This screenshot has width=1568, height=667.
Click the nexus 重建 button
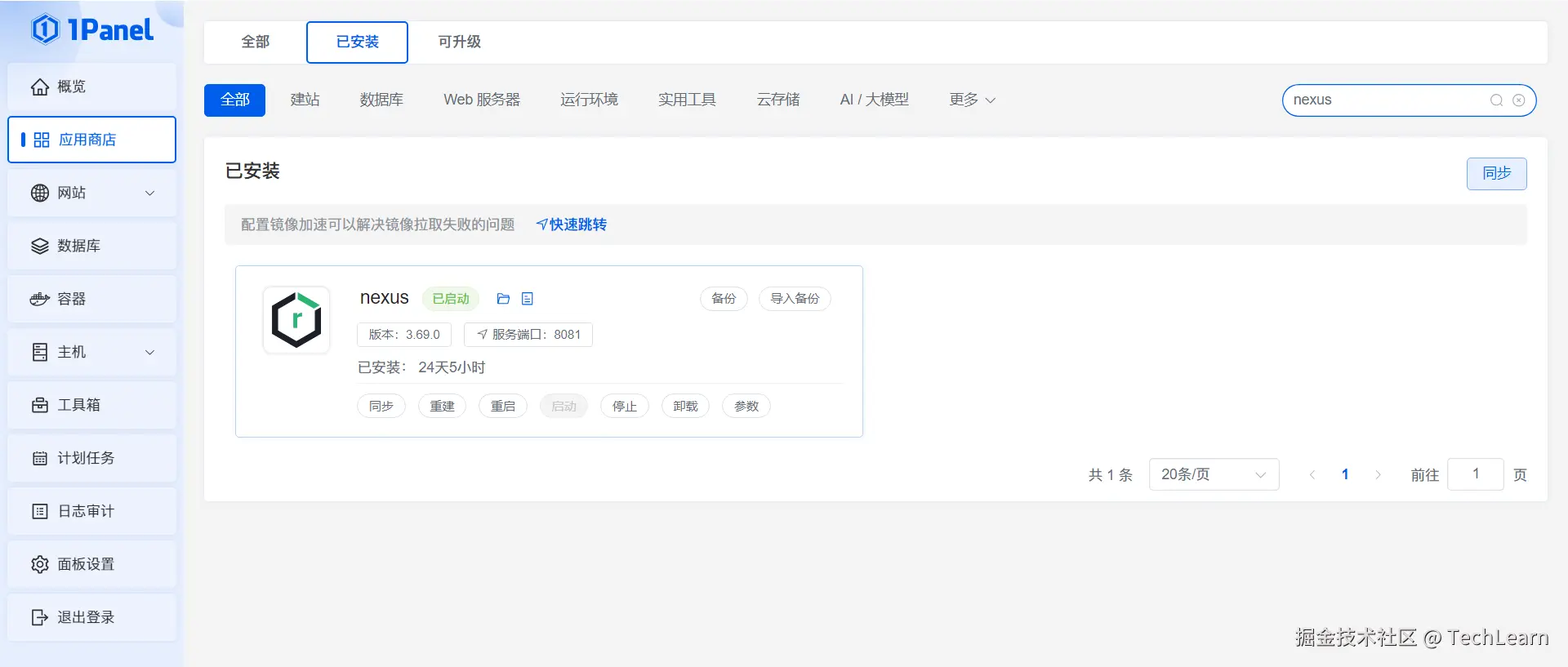442,407
